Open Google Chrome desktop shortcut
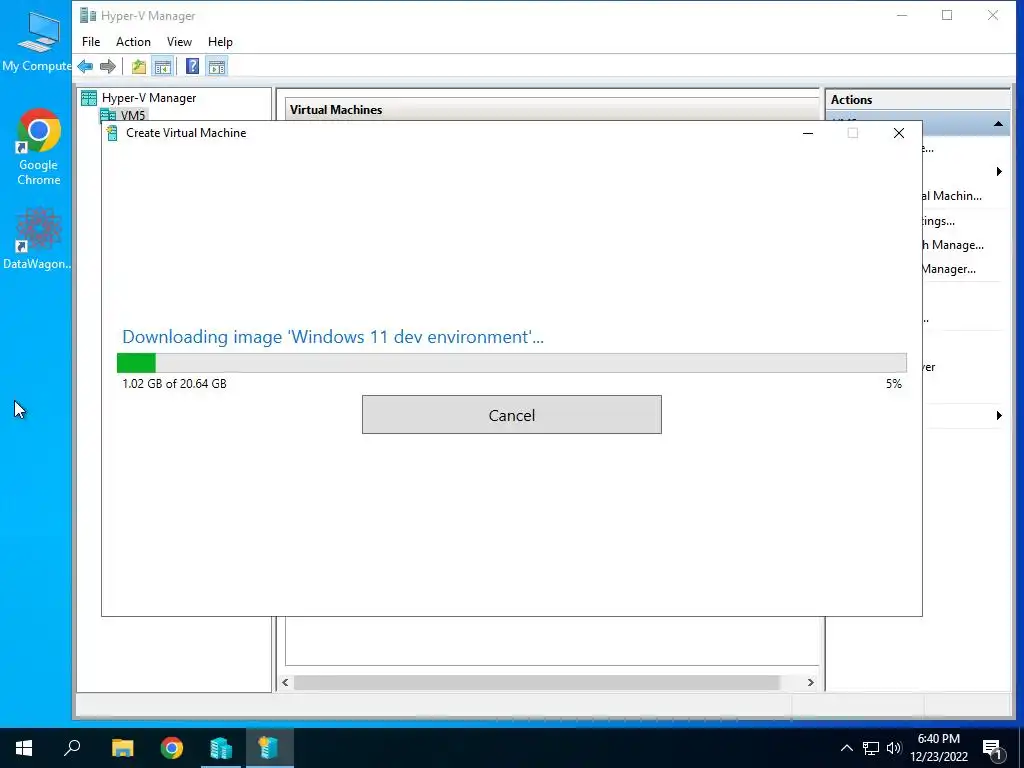The height and width of the screenshot is (768, 1024). pyautogui.click(x=39, y=147)
